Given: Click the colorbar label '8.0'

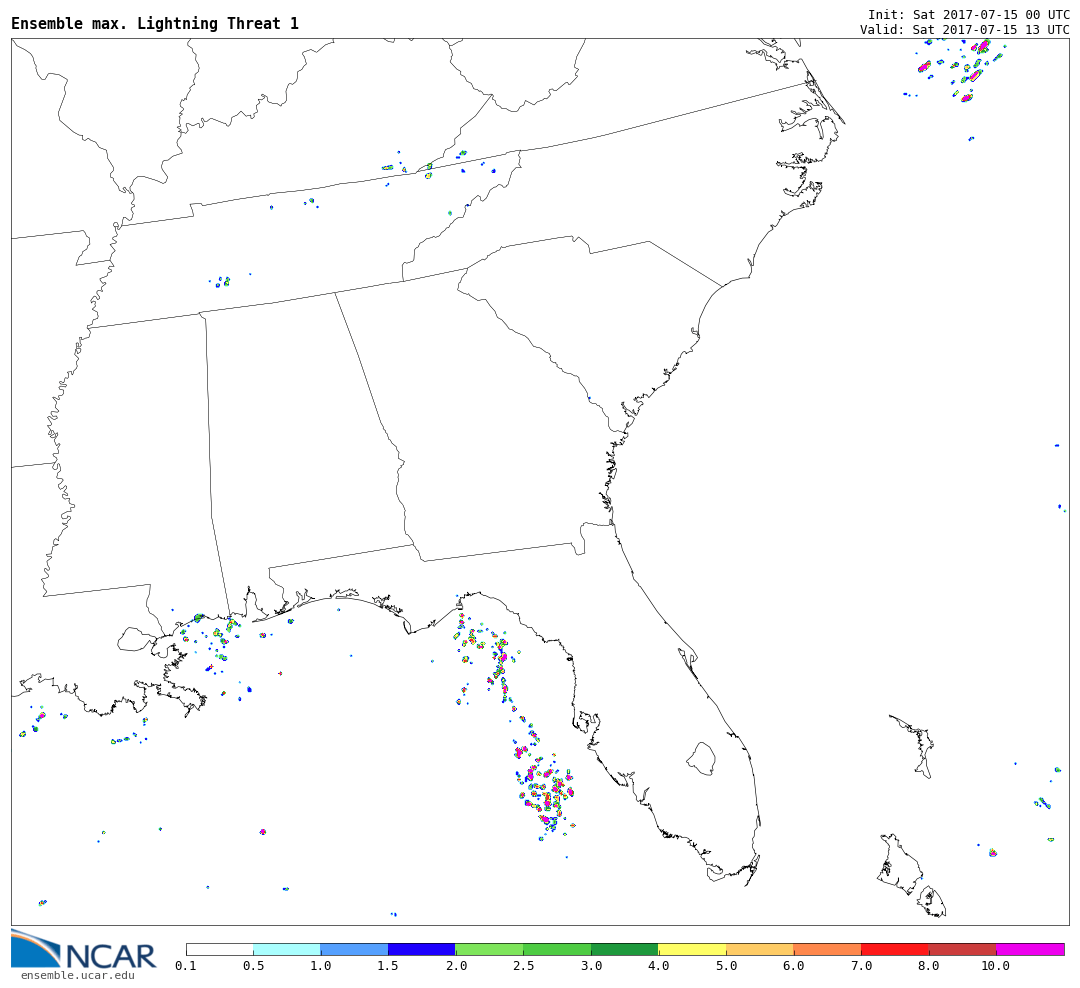Looking at the screenshot, I should point(928,966).
